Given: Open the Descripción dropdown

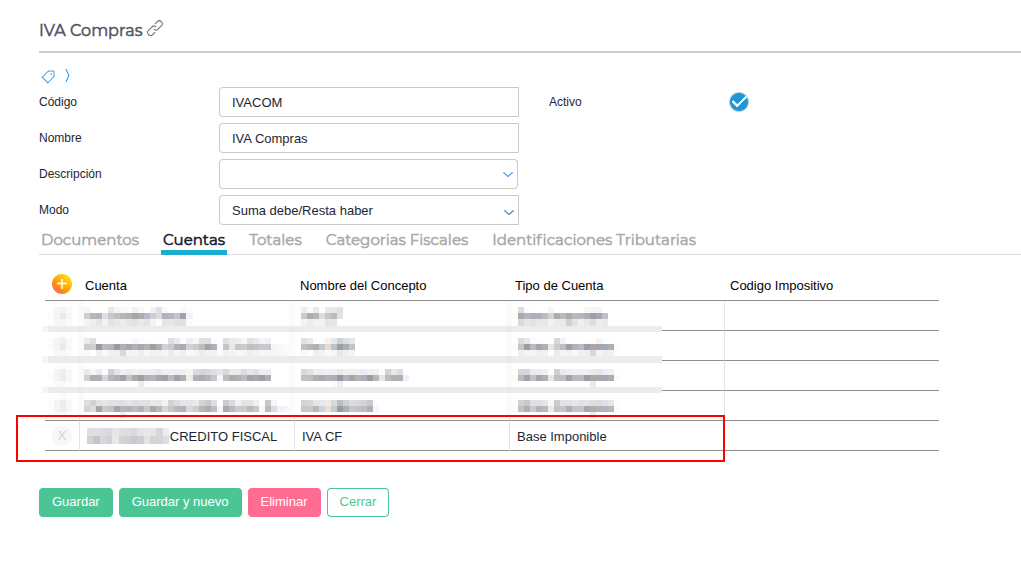Looking at the screenshot, I should pyautogui.click(x=368, y=174).
